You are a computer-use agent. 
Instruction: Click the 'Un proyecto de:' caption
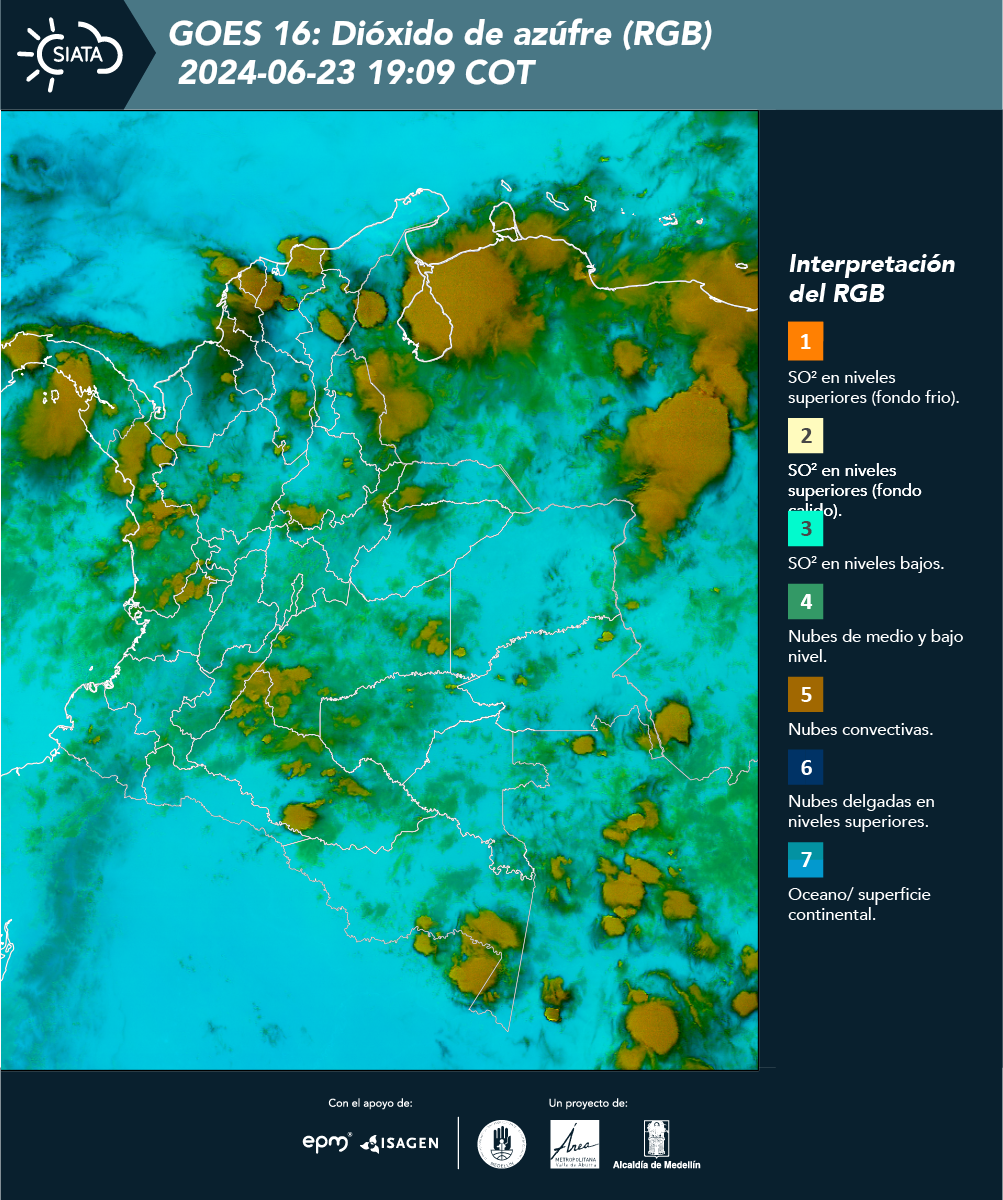[x=588, y=1103]
